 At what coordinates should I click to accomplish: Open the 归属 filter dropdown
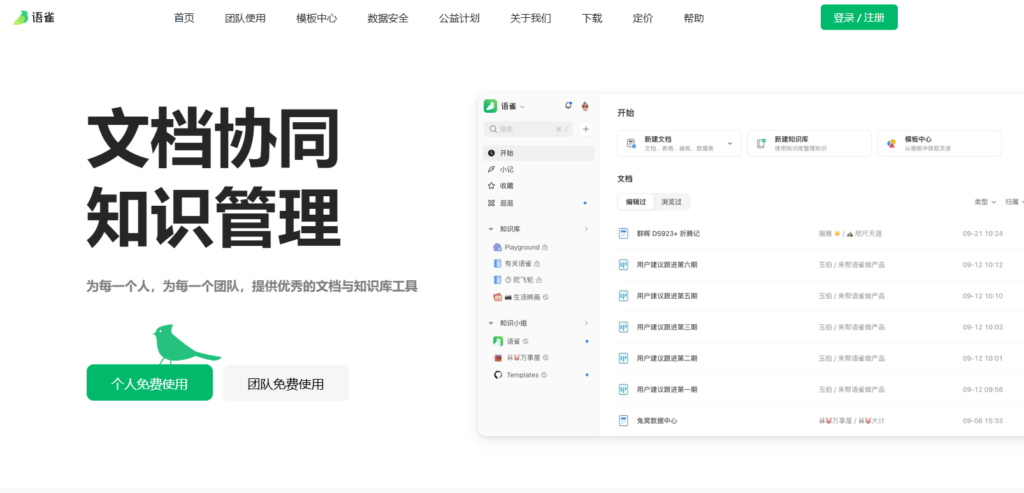pos(1014,202)
